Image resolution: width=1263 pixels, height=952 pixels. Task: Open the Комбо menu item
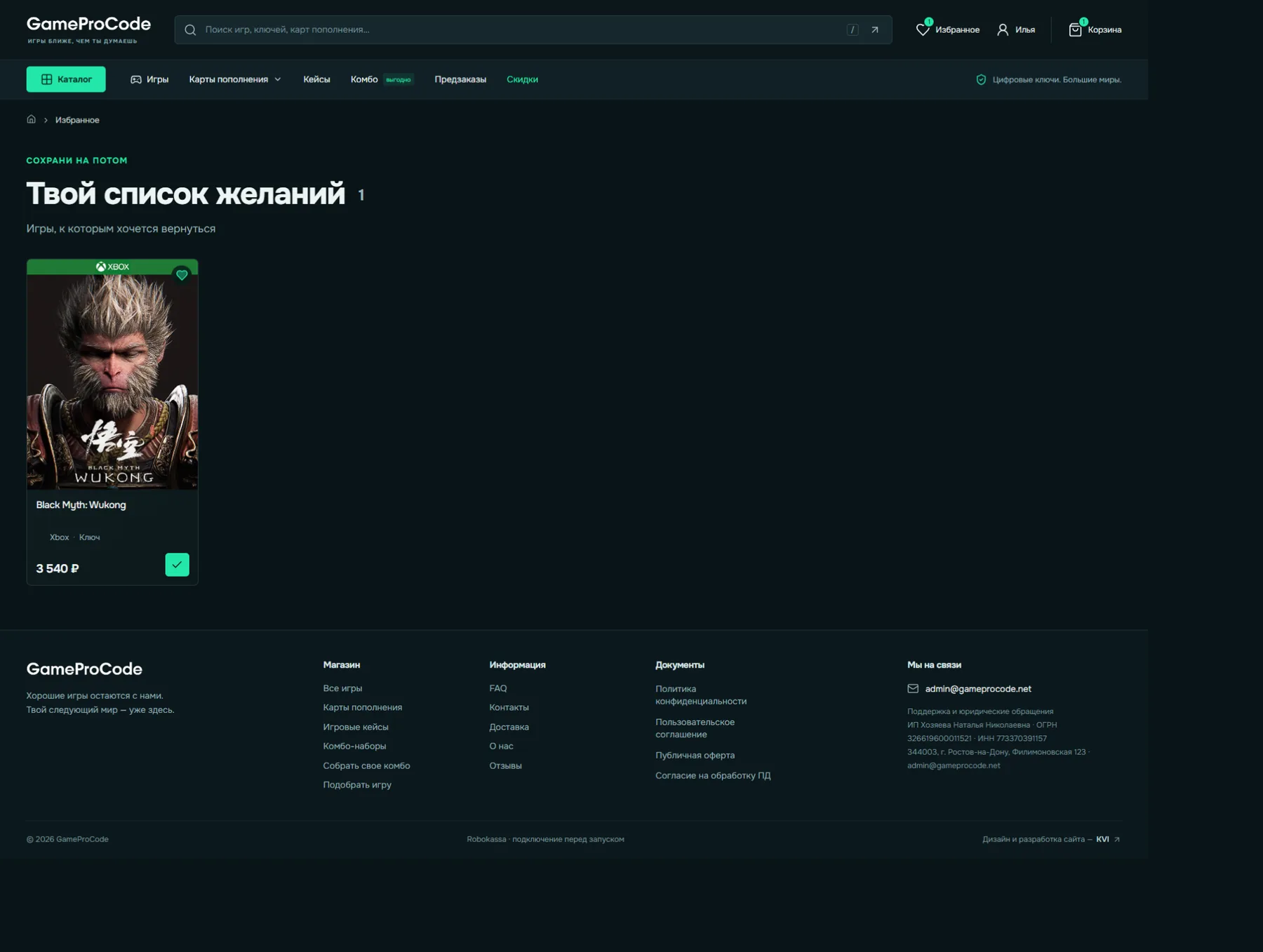(x=364, y=79)
